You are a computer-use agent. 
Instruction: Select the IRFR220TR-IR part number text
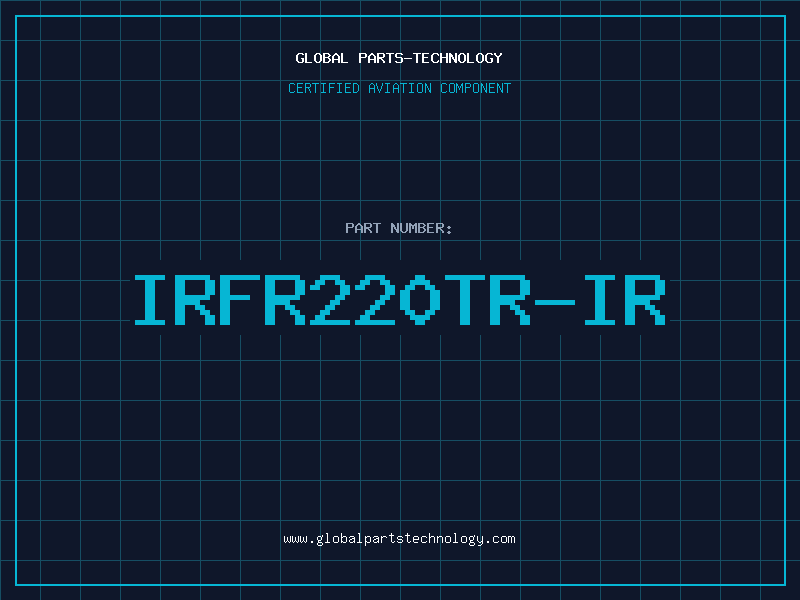[x=400, y=300]
